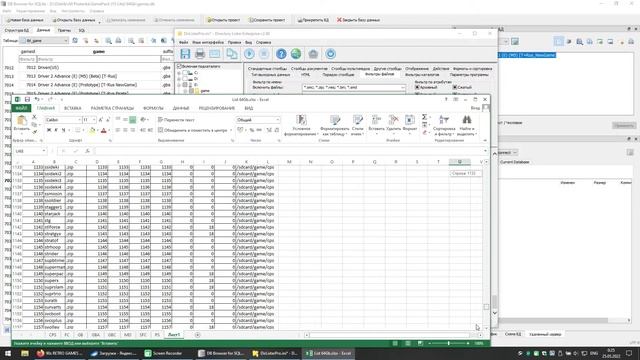
Task: Click the blue play icon in Directory Lister
Action: click(249, 54)
